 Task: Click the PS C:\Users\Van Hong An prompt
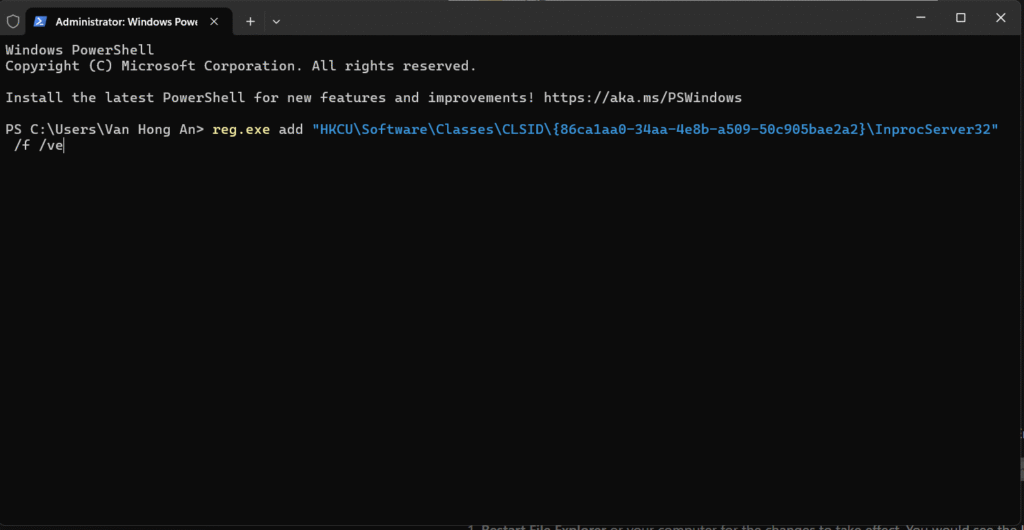104,130
